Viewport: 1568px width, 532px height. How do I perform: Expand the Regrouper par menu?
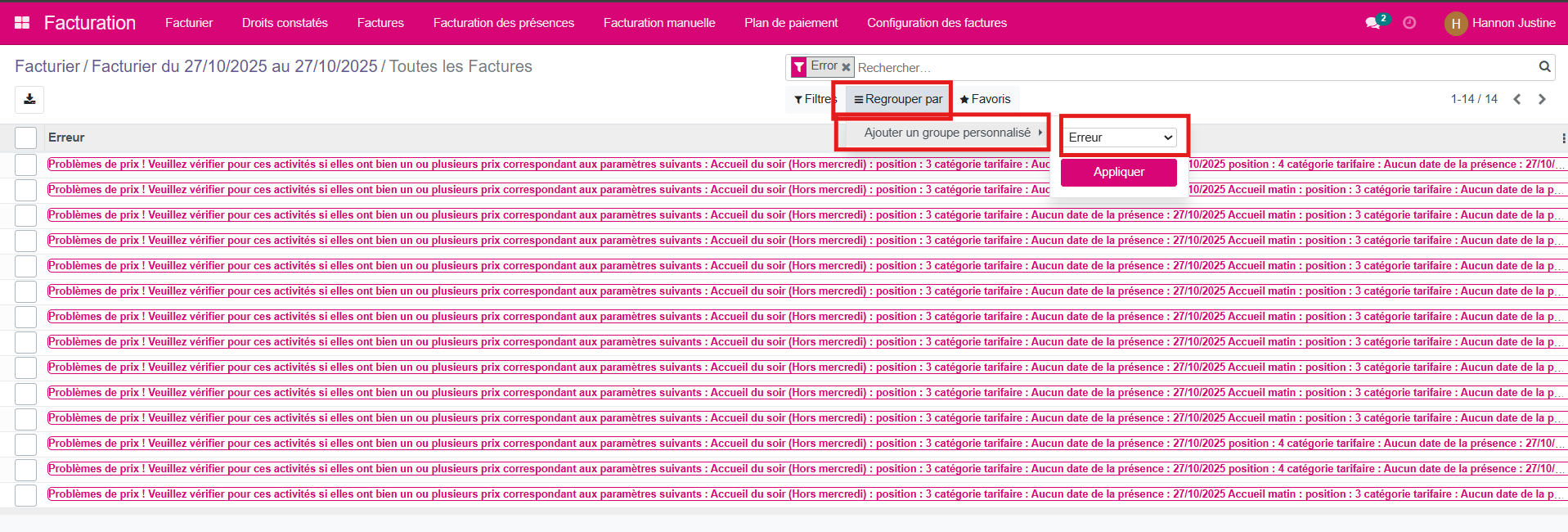pos(898,99)
